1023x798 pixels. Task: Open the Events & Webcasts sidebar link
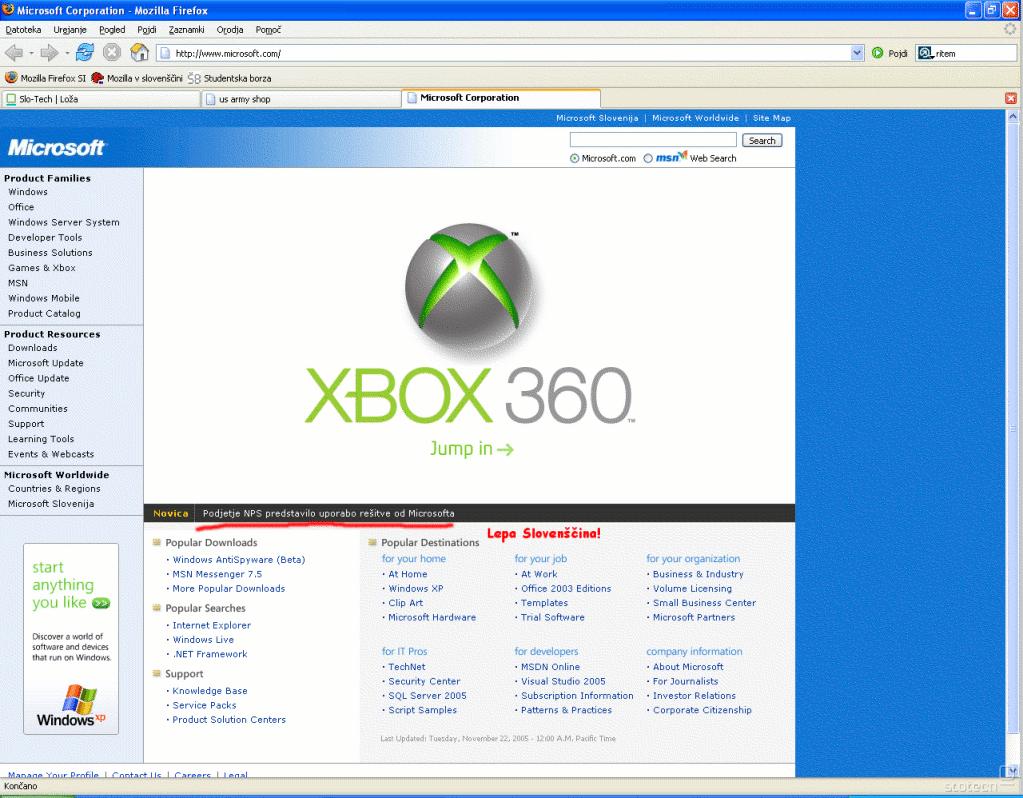coord(51,454)
